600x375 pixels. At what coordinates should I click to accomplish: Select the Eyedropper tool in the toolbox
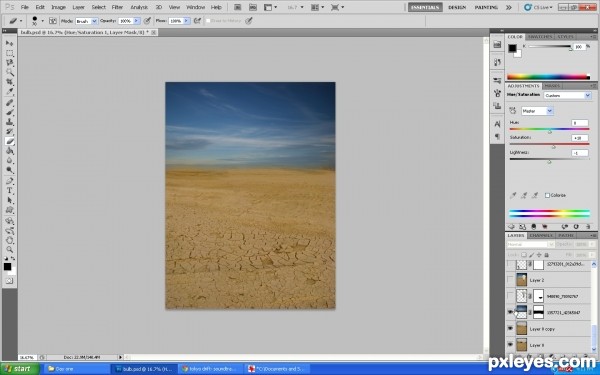[10, 91]
